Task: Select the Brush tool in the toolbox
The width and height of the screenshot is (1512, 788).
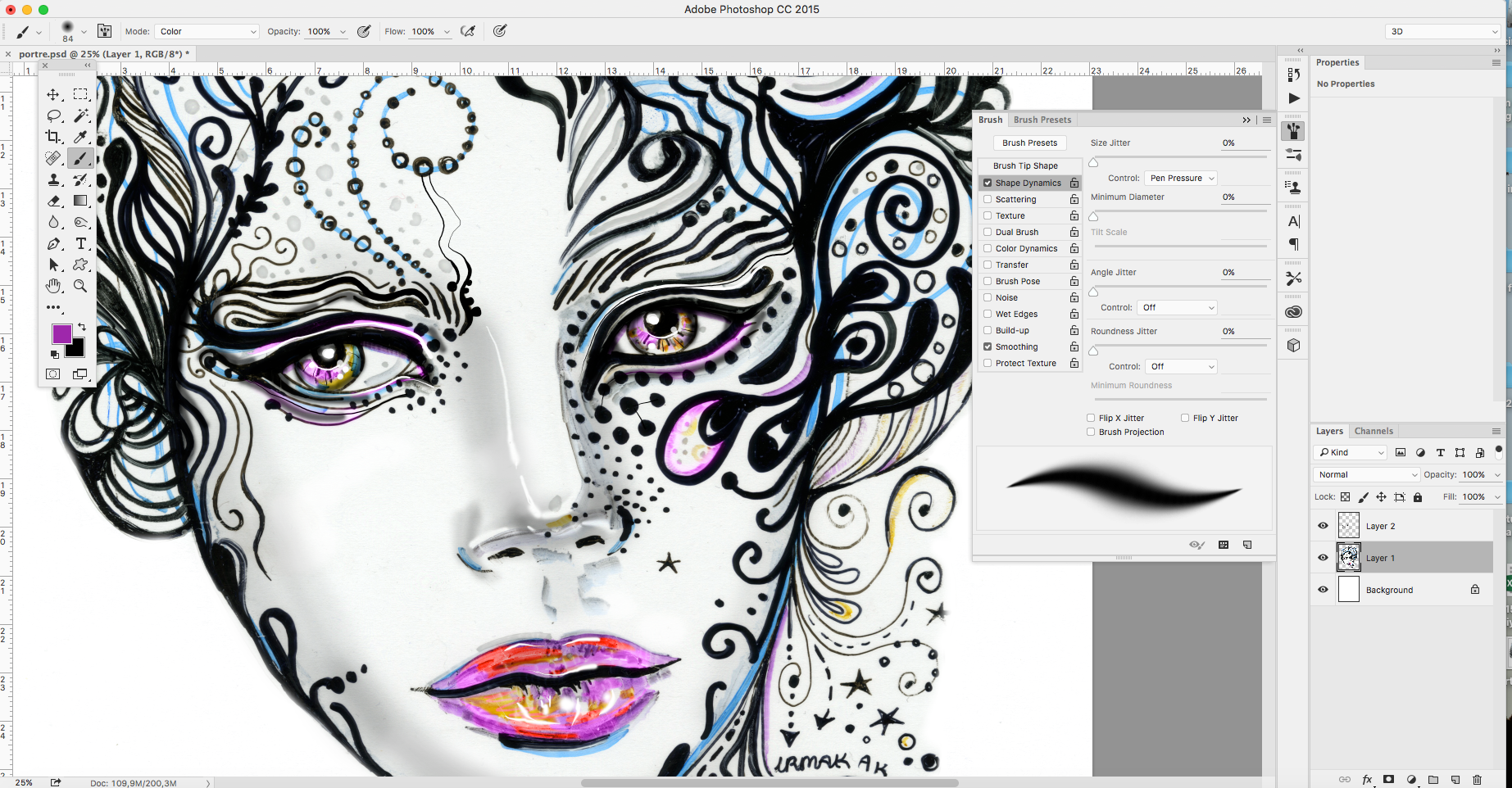Action: coord(80,158)
